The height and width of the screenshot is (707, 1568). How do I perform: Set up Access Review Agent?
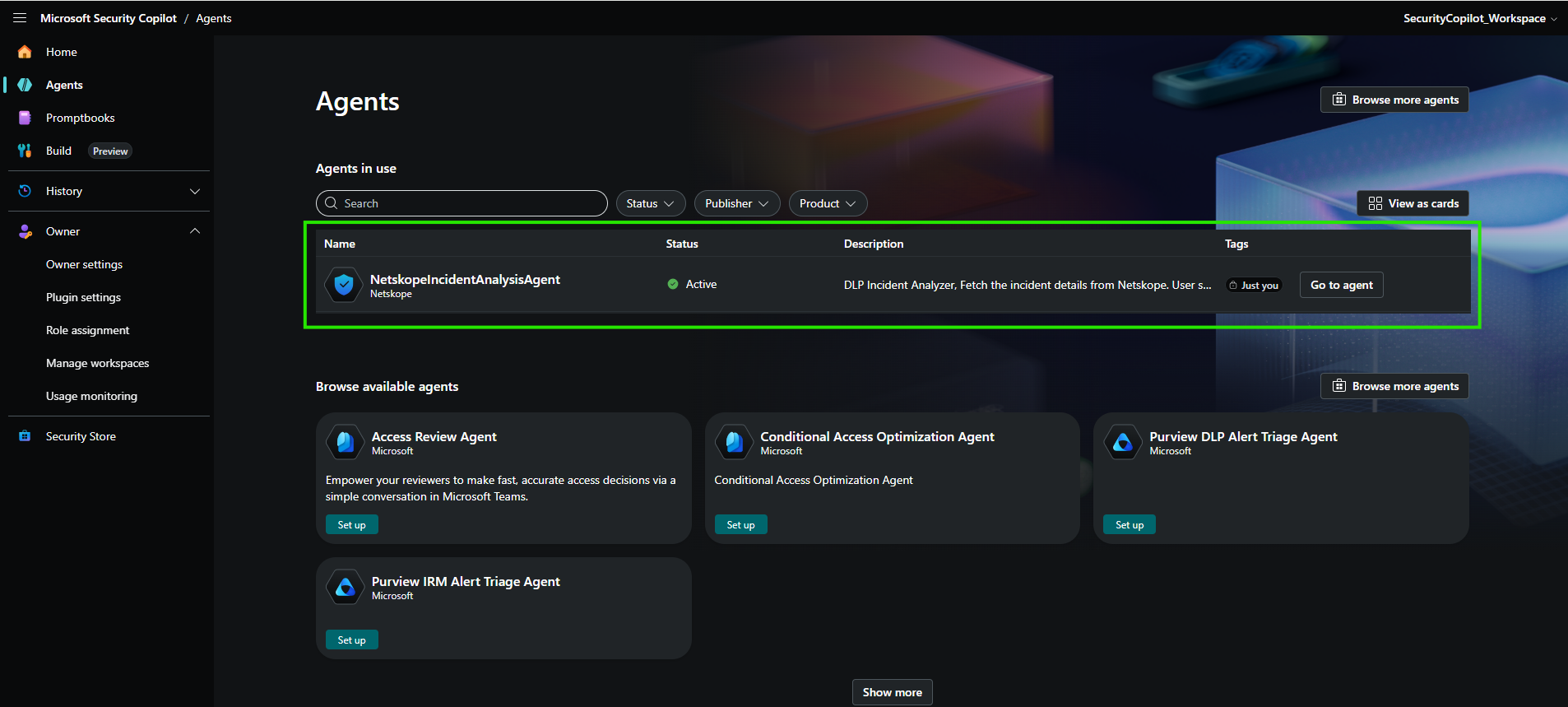coord(352,524)
